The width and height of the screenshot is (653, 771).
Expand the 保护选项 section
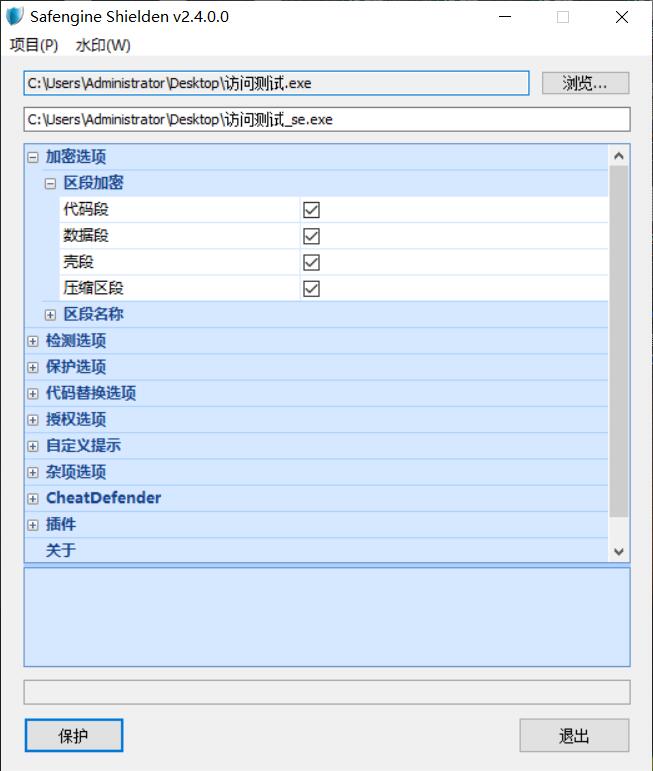tap(33, 367)
